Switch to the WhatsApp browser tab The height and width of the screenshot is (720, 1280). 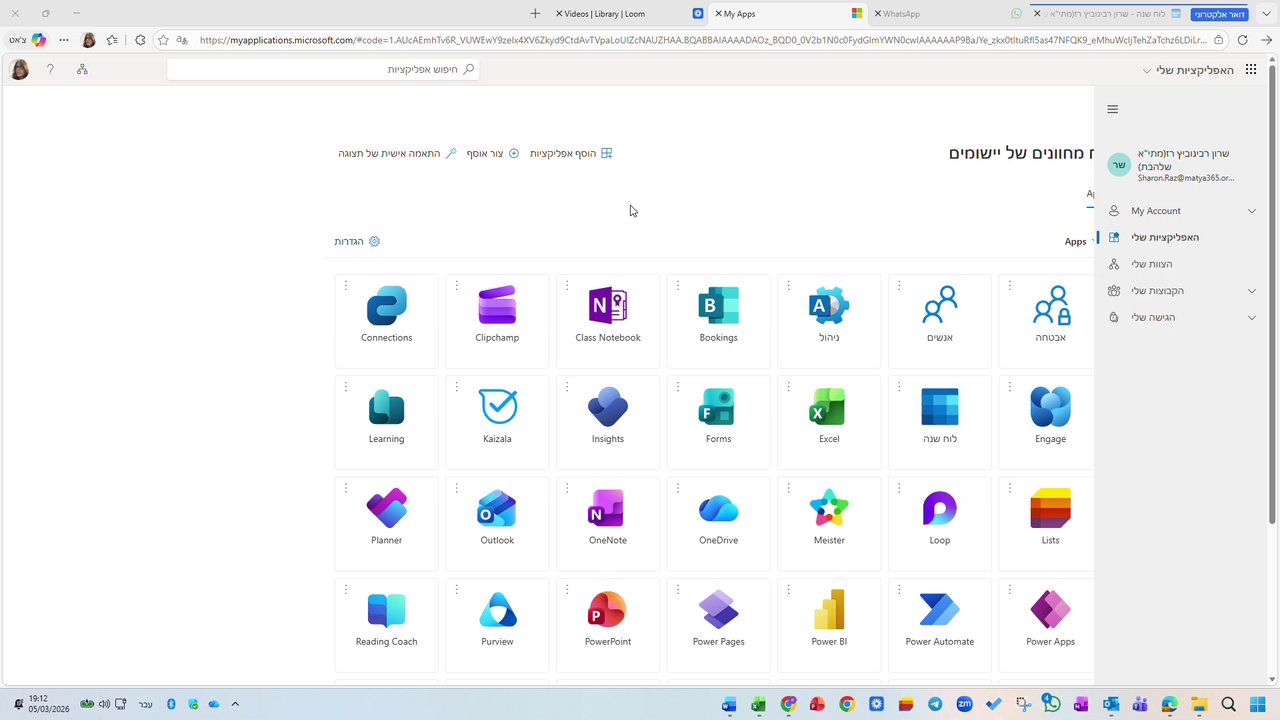coord(947,14)
